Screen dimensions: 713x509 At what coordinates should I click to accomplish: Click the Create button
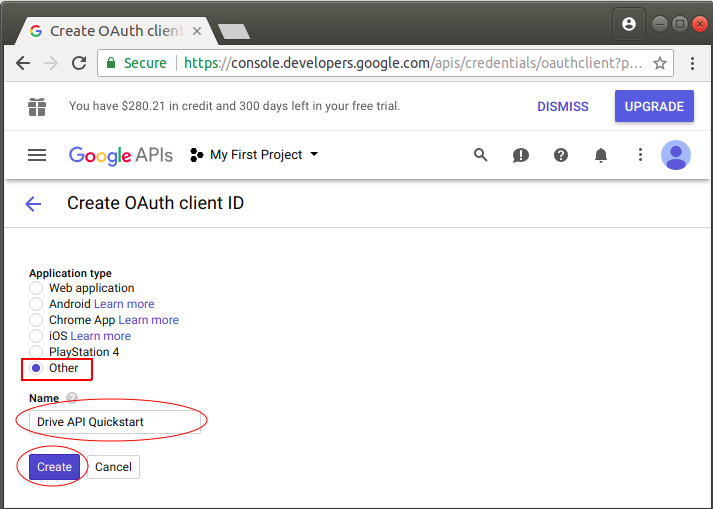[54, 467]
